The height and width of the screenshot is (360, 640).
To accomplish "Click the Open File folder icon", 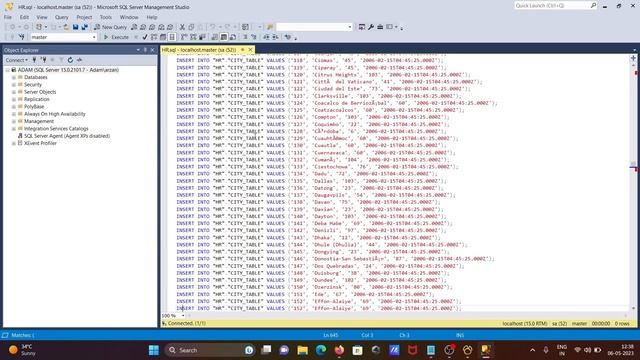I will coord(66,27).
